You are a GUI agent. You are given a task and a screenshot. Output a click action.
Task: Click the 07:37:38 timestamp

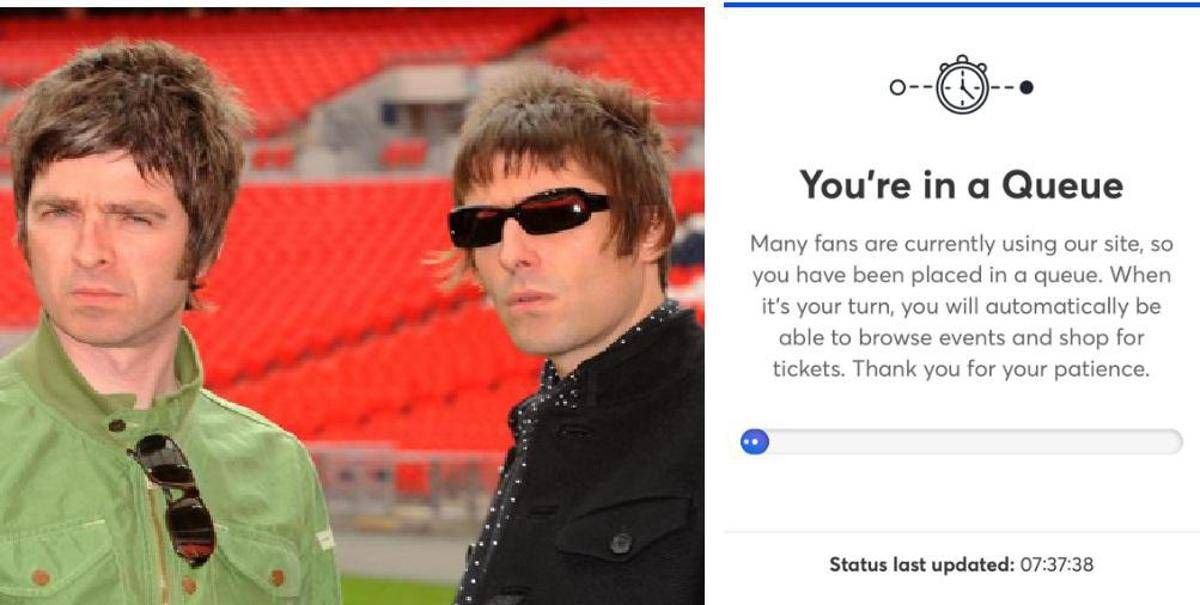1057,565
